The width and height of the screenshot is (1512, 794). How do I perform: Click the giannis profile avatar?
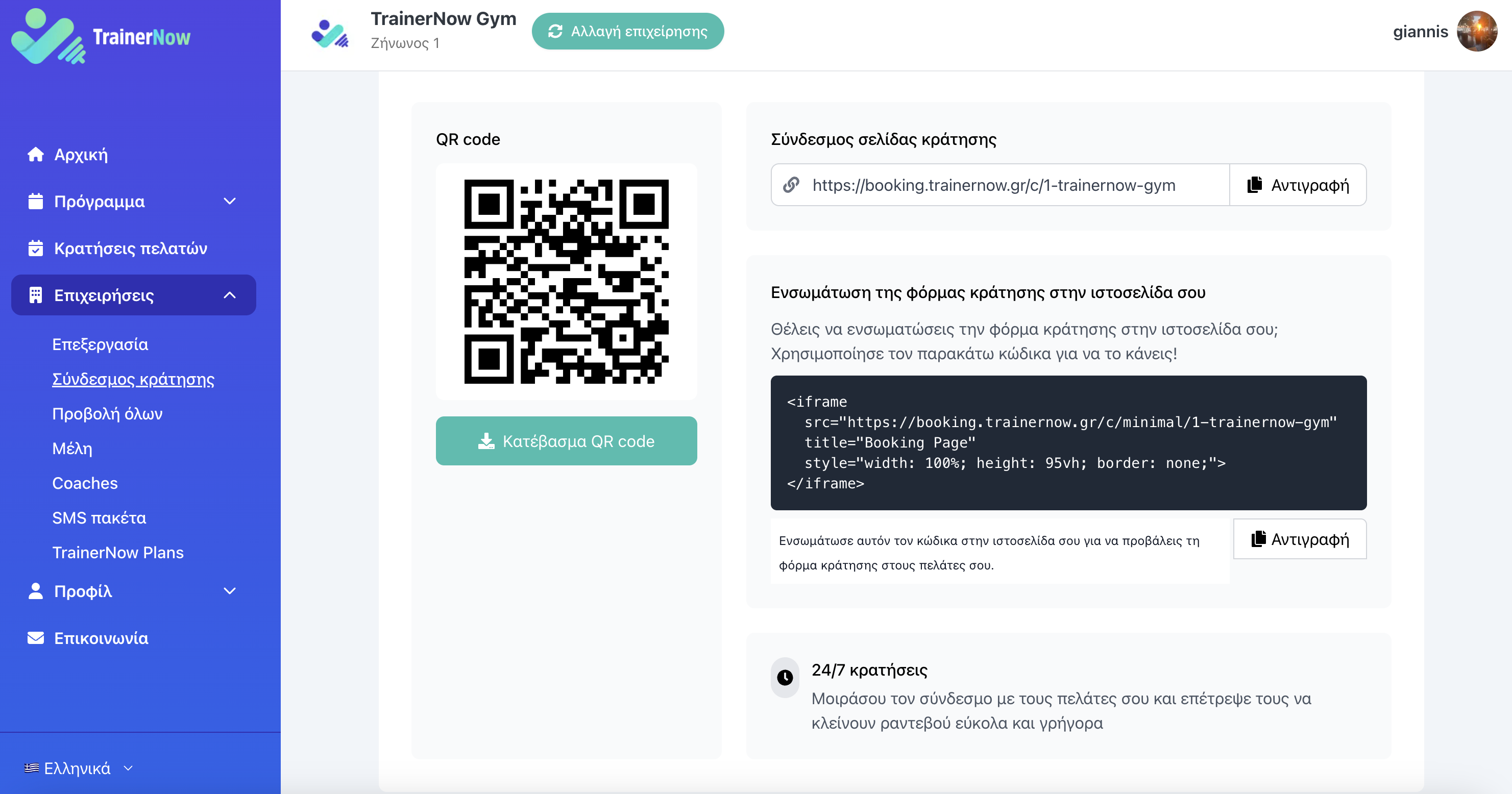pyautogui.click(x=1477, y=32)
